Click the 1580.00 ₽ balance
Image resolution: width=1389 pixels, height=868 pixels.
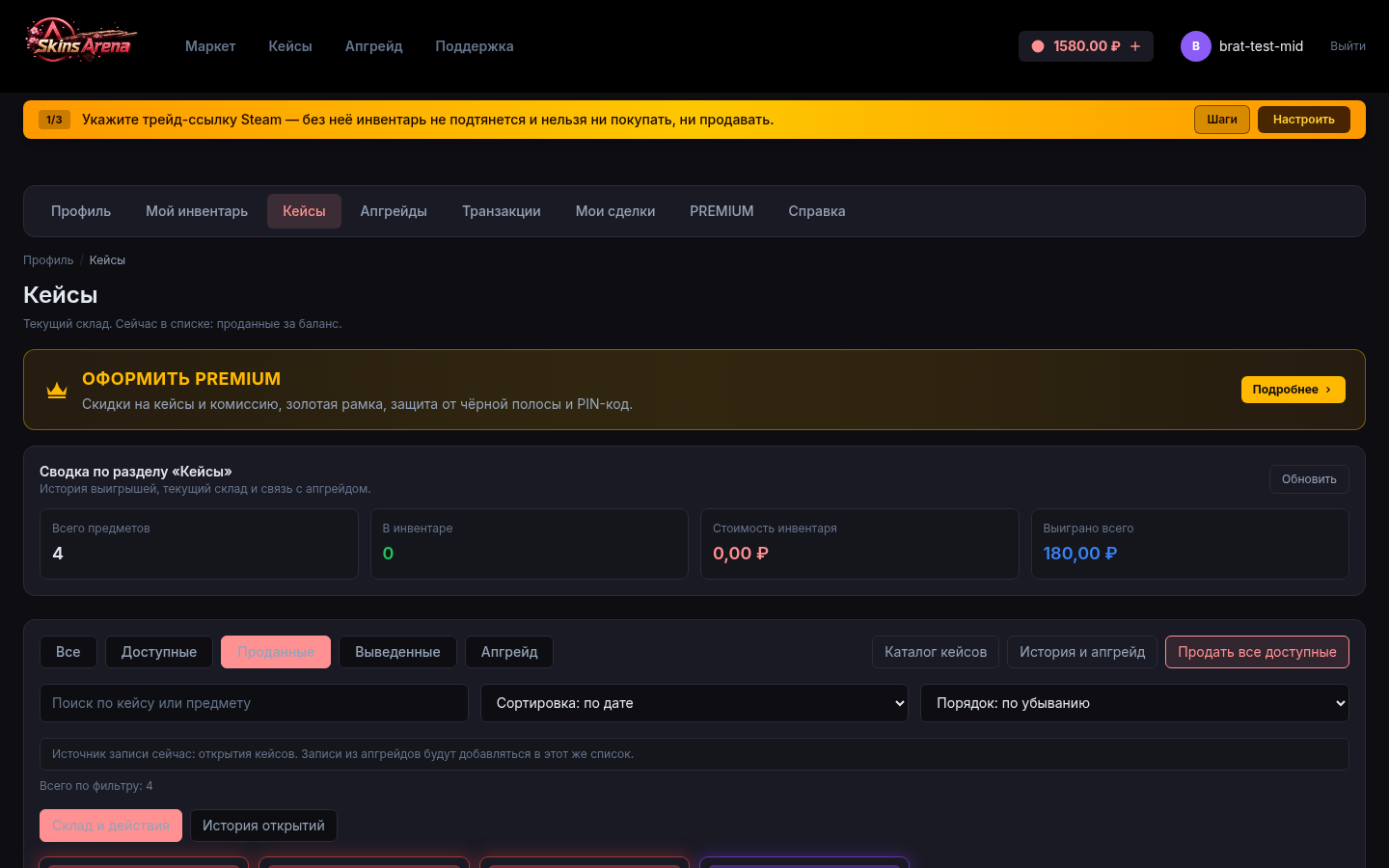pos(1087,46)
